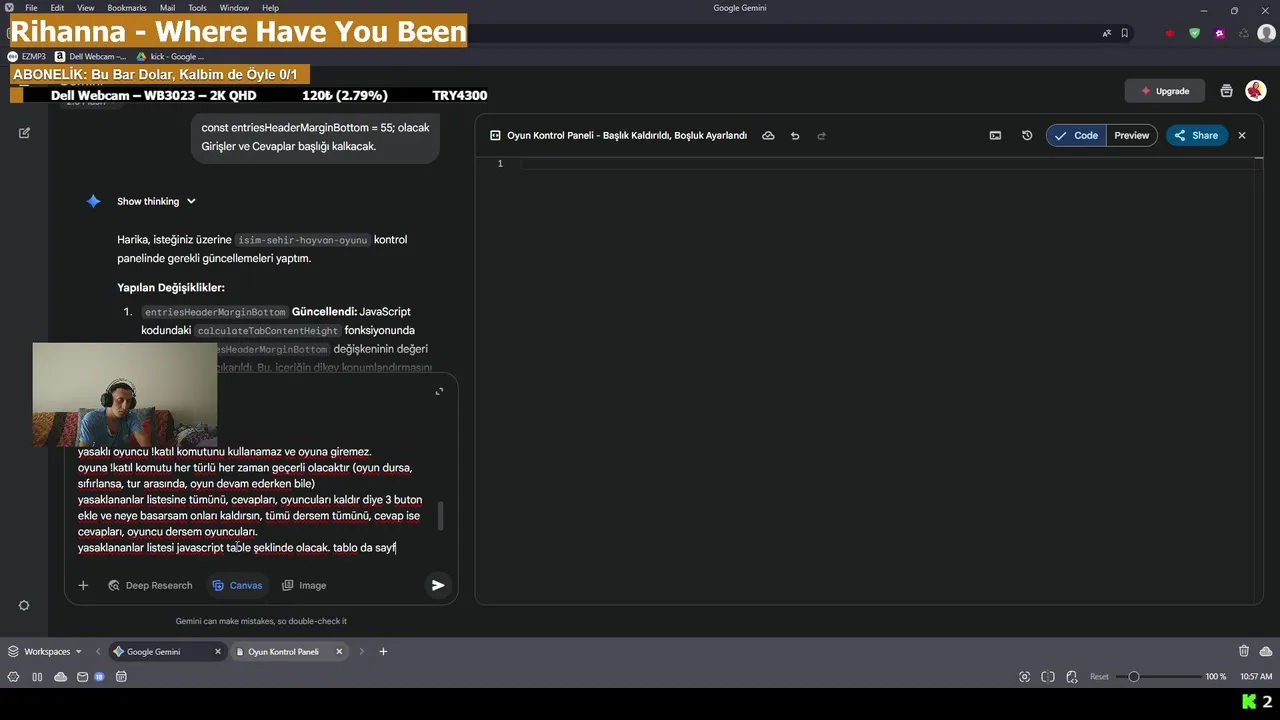
Task: Open the sync cloud icon at bottom left
Action: (x=61, y=676)
